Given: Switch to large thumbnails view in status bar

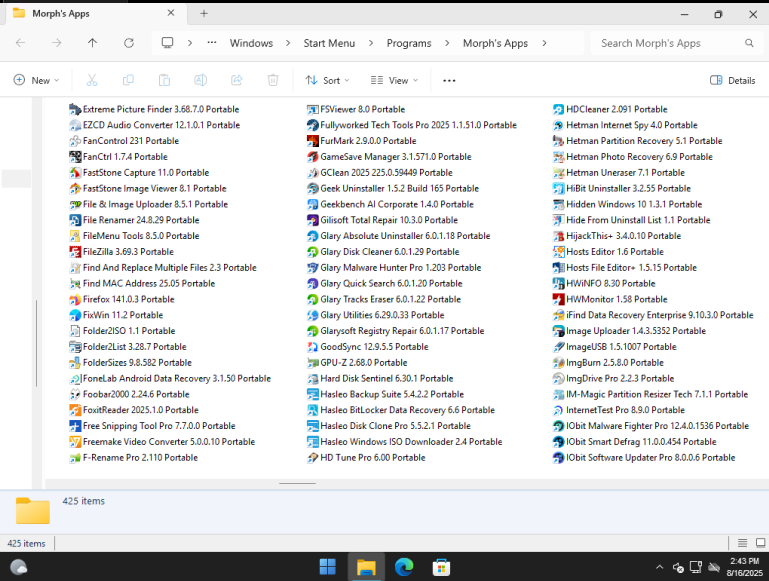Looking at the screenshot, I should tap(760, 543).
